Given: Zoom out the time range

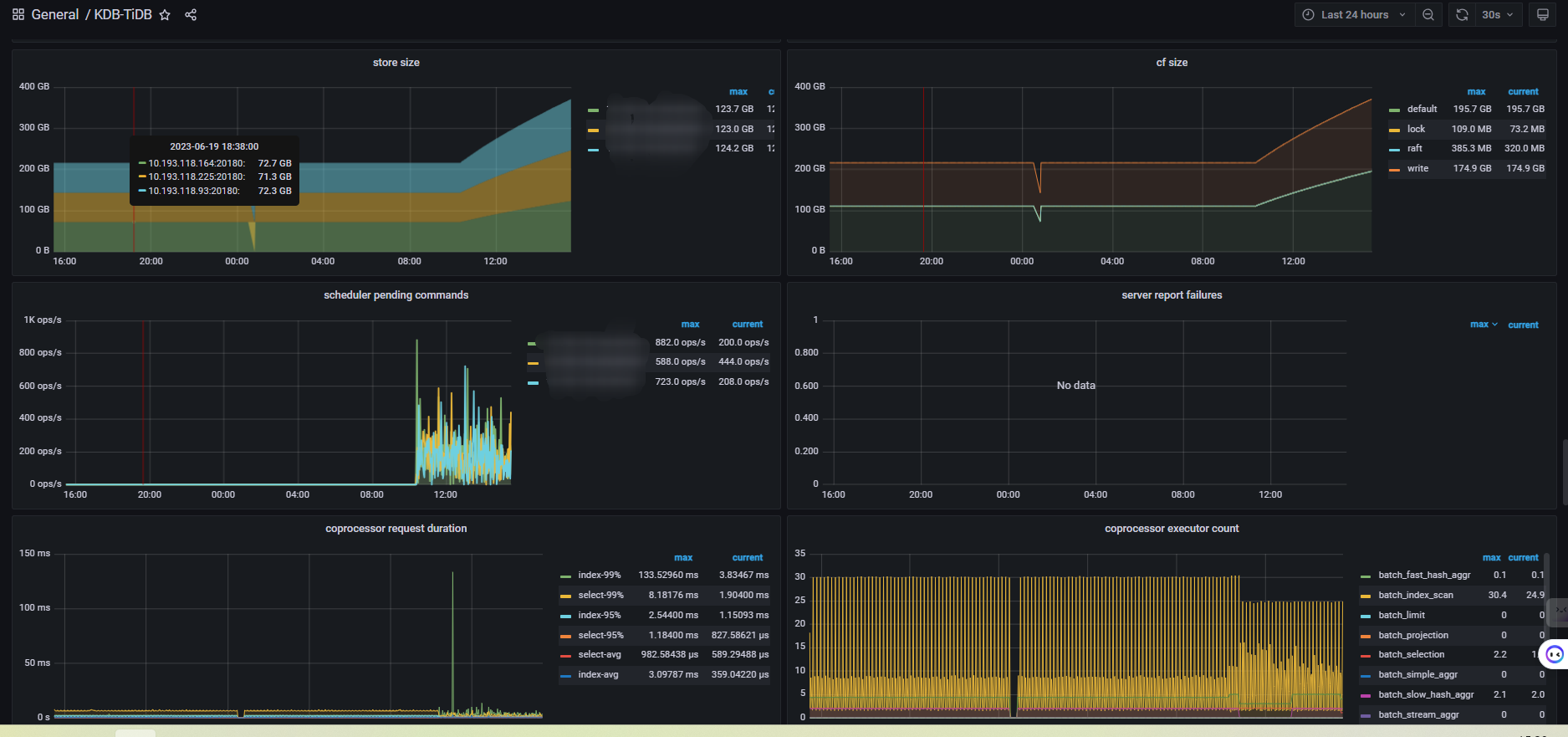Looking at the screenshot, I should tap(1428, 15).
